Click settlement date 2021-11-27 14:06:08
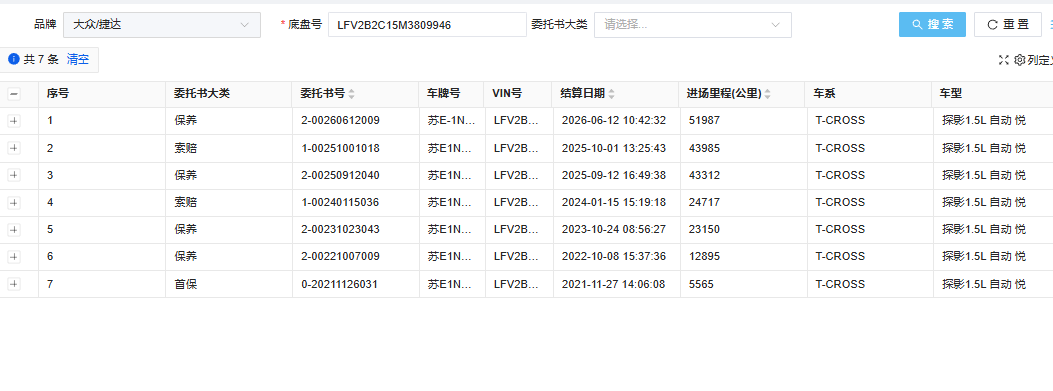 click(614, 284)
